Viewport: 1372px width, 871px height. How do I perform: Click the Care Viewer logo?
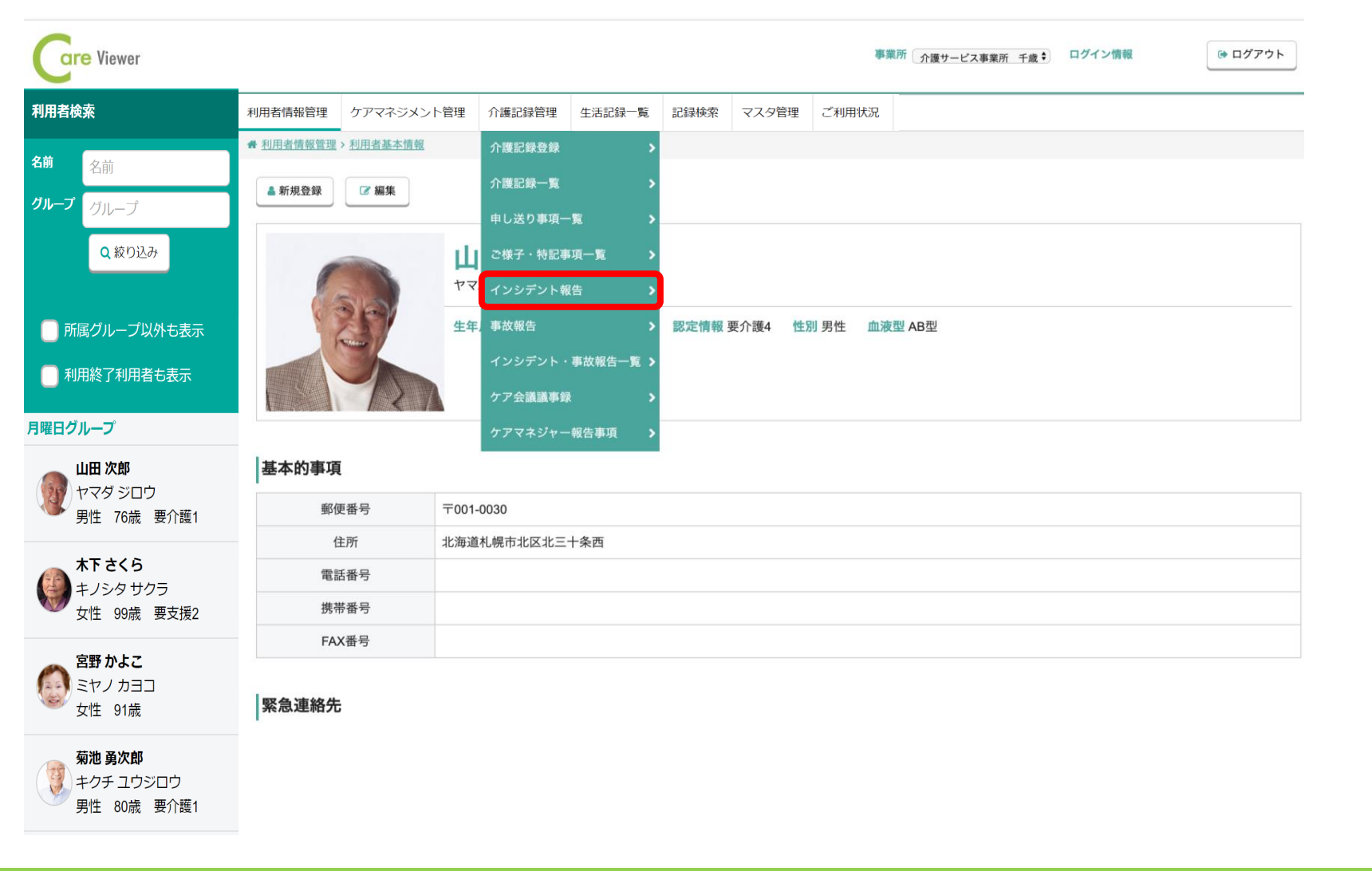pos(86,58)
